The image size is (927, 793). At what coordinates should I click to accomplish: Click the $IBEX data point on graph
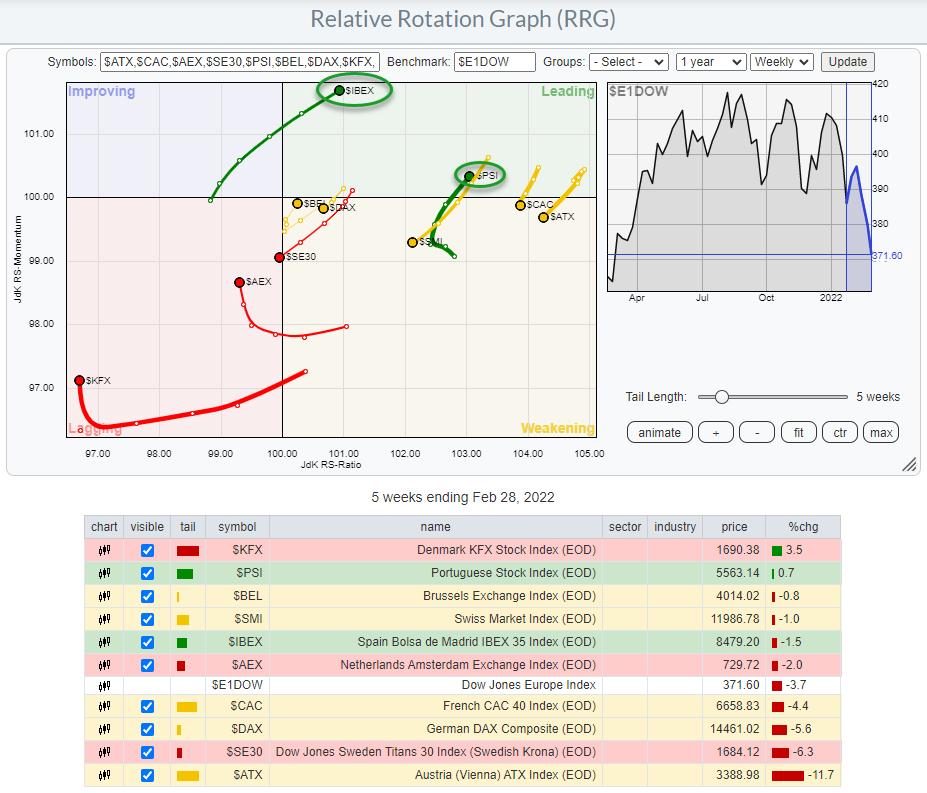pos(339,90)
